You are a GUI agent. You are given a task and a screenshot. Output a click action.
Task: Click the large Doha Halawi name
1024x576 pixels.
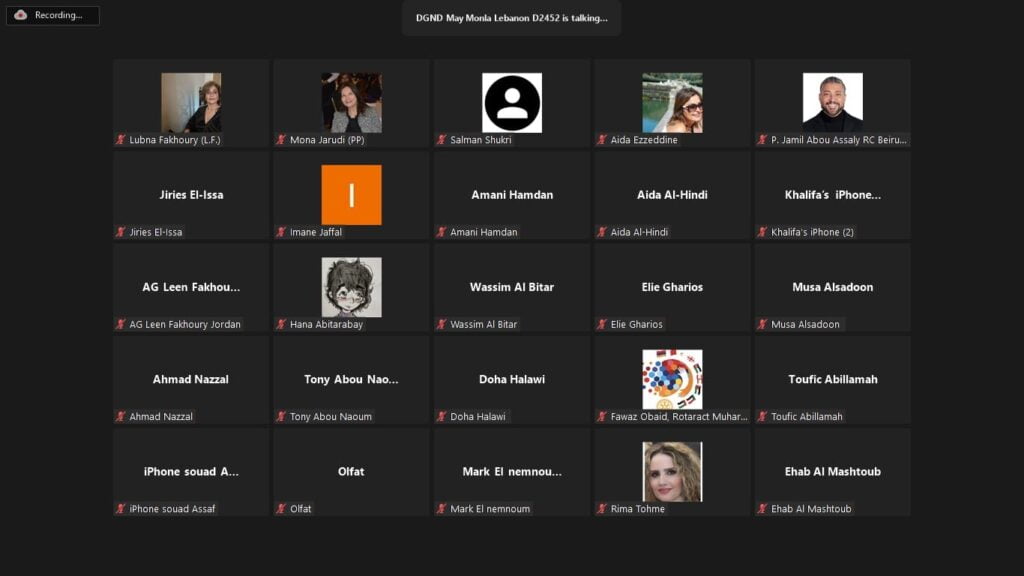click(512, 379)
